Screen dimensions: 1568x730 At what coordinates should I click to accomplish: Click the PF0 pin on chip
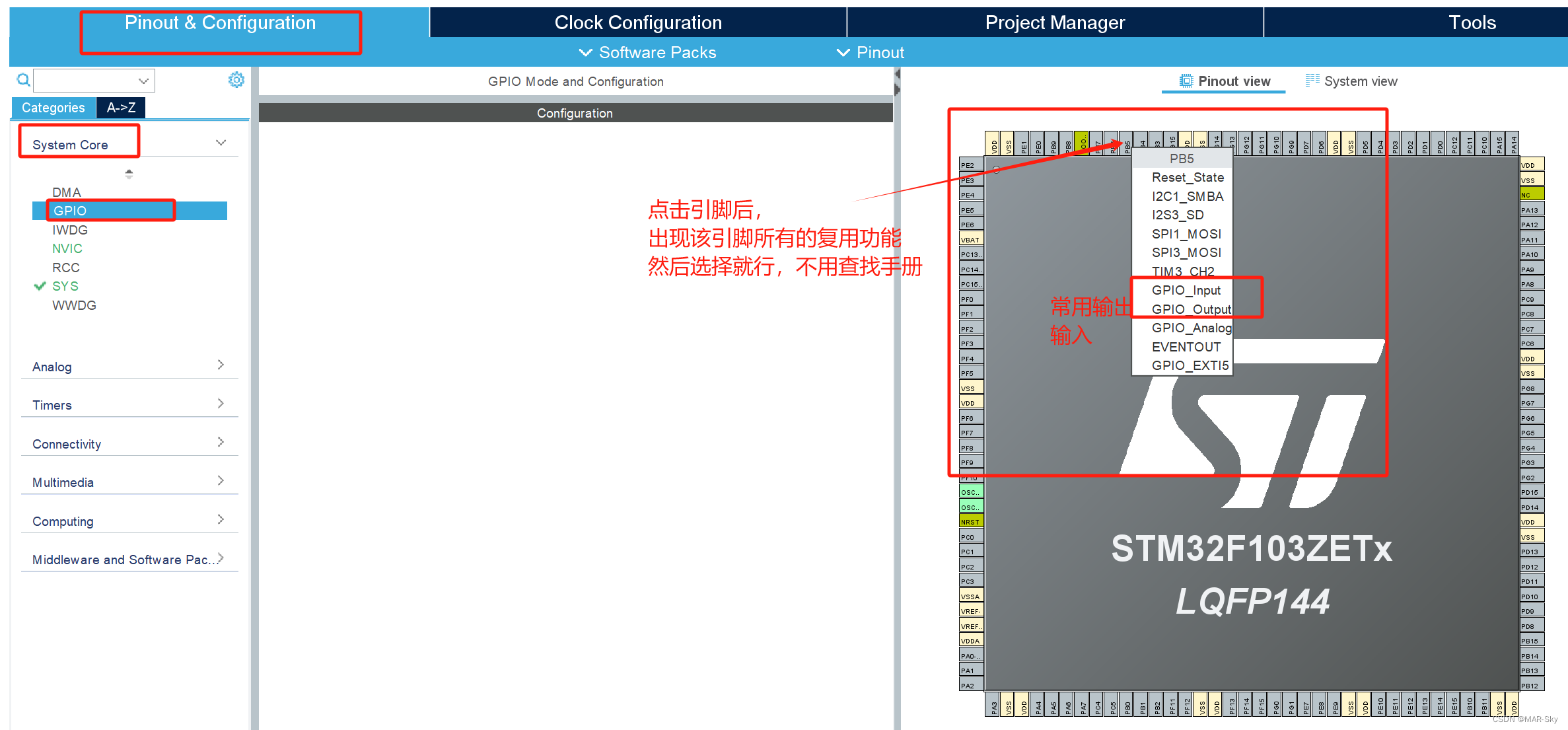(971, 299)
